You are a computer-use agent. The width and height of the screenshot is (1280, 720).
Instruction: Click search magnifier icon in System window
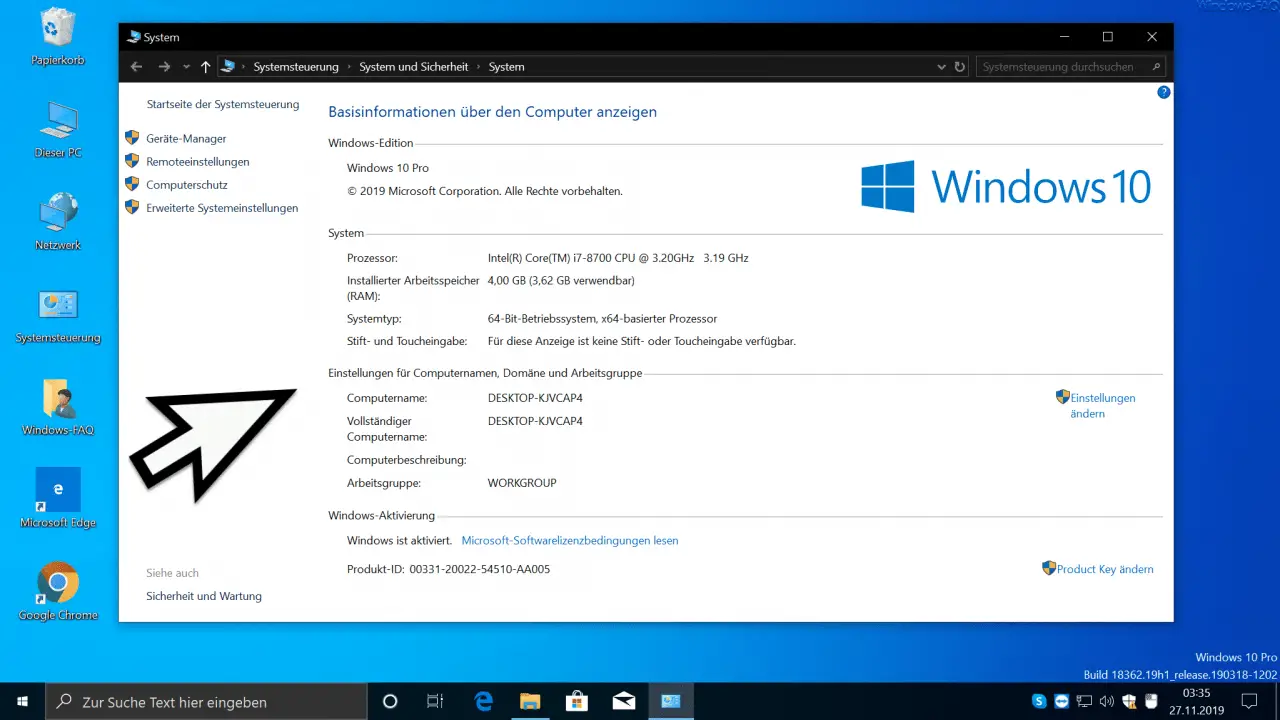[1157, 67]
